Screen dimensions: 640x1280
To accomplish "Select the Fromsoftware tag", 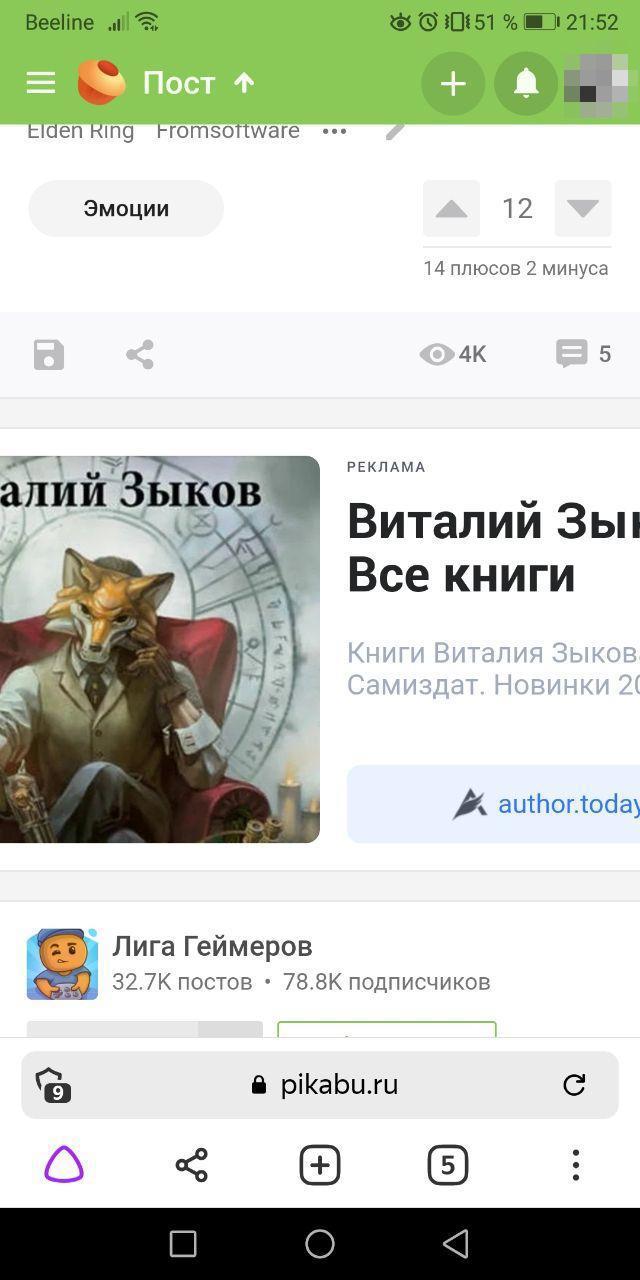I will pos(228,131).
